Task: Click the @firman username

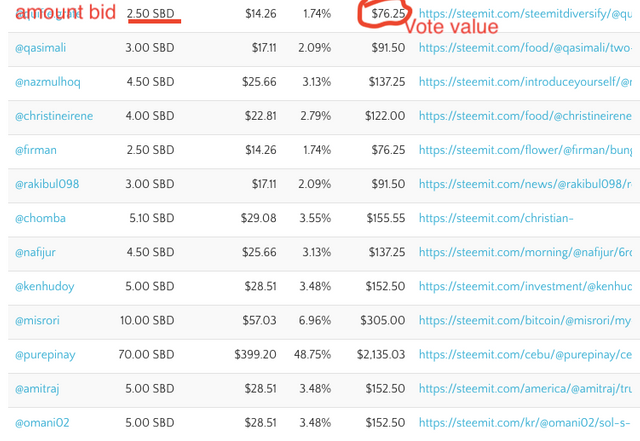Action: [36, 150]
